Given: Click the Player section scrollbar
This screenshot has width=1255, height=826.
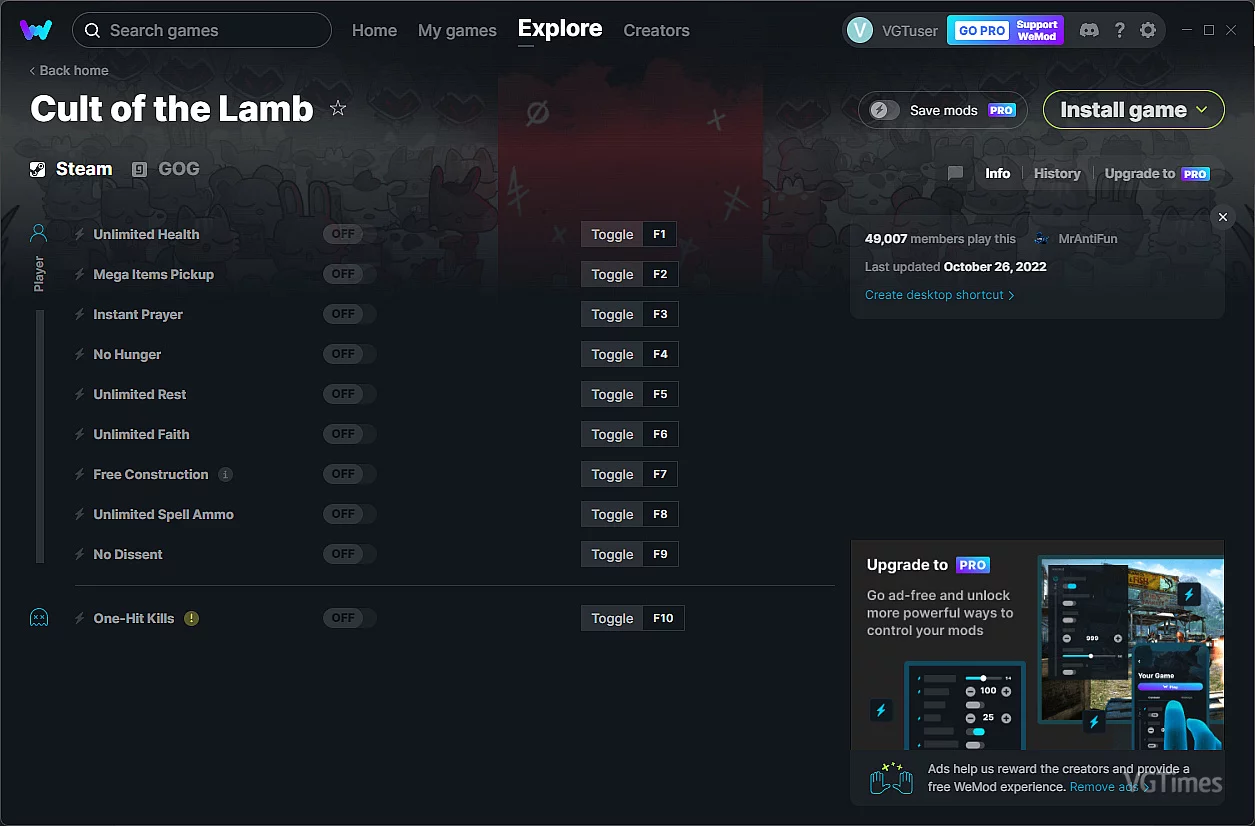Looking at the screenshot, I should pos(40,436).
